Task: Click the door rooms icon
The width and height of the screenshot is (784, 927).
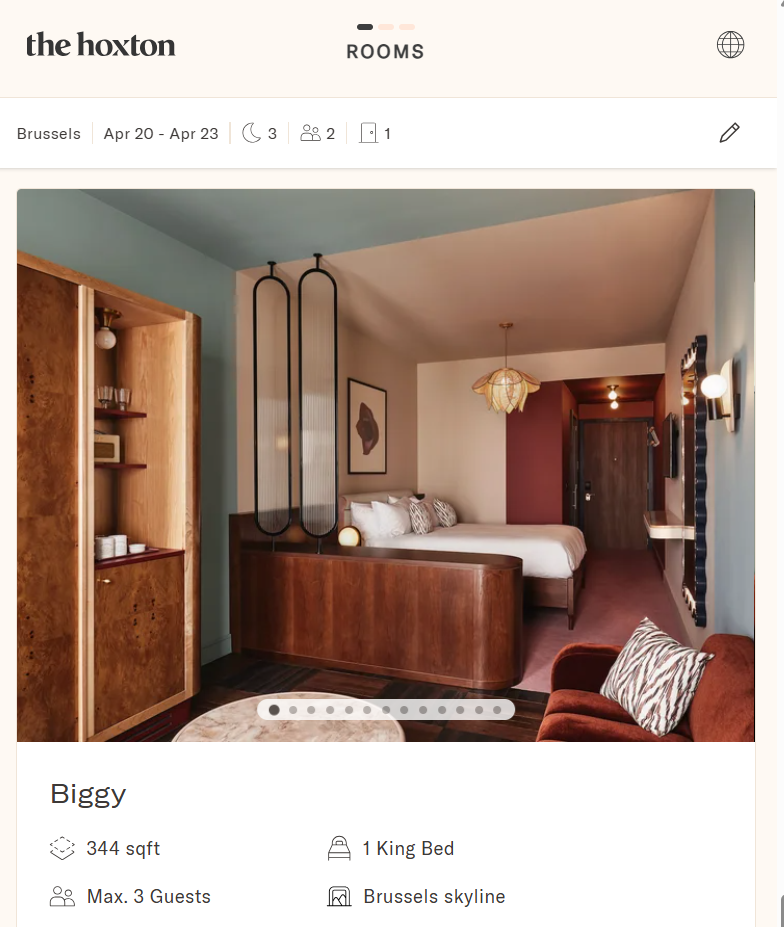Action: (x=368, y=133)
